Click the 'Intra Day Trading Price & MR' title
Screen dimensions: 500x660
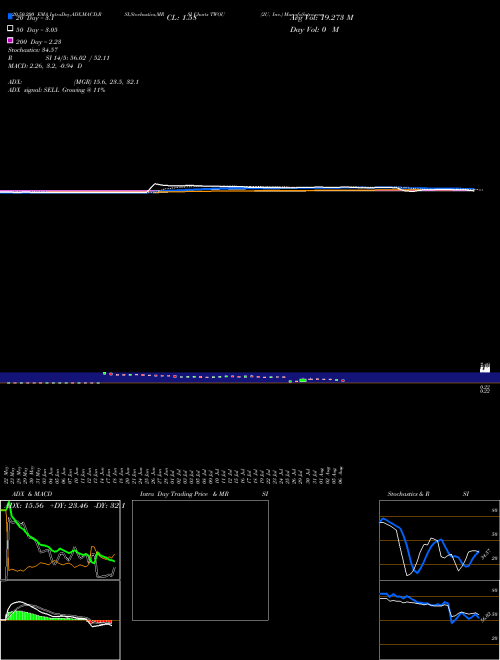184,494
